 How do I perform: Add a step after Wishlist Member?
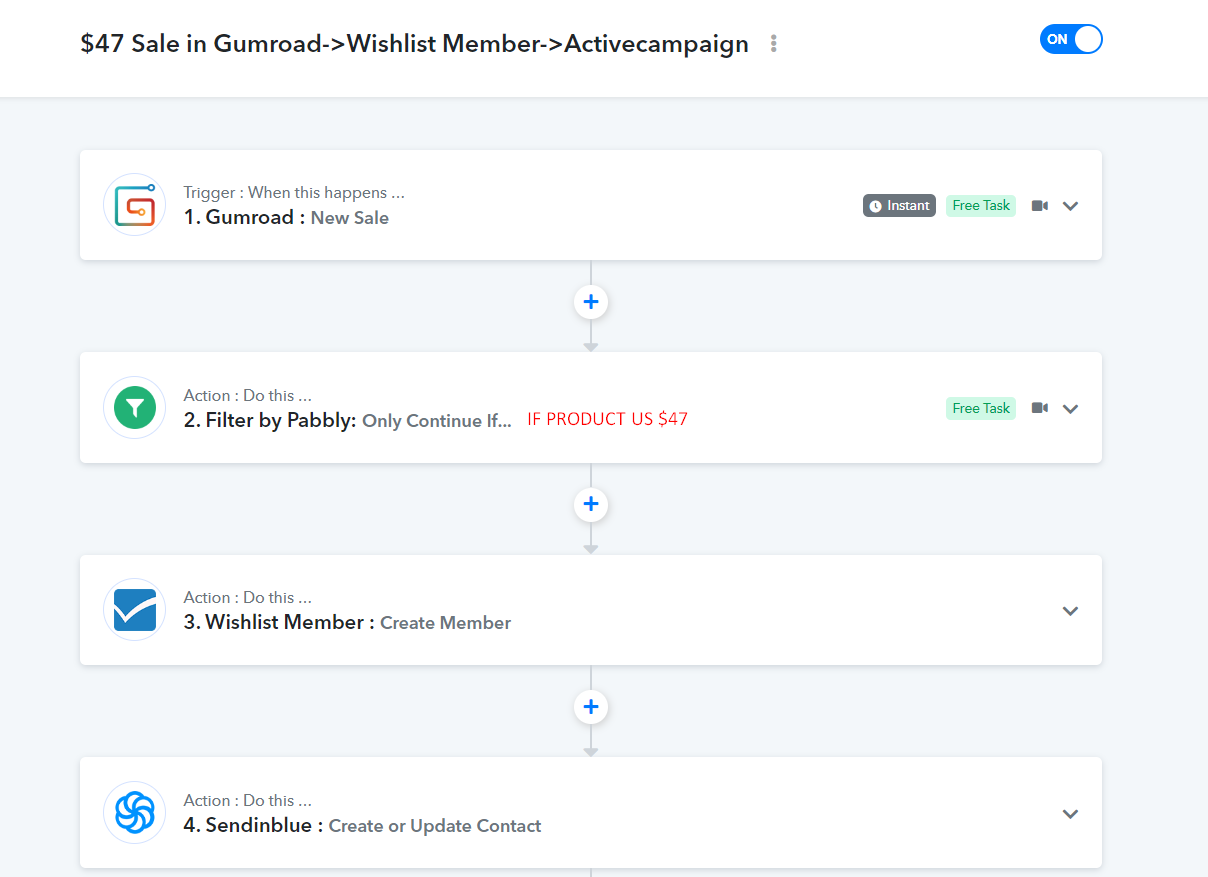click(591, 707)
